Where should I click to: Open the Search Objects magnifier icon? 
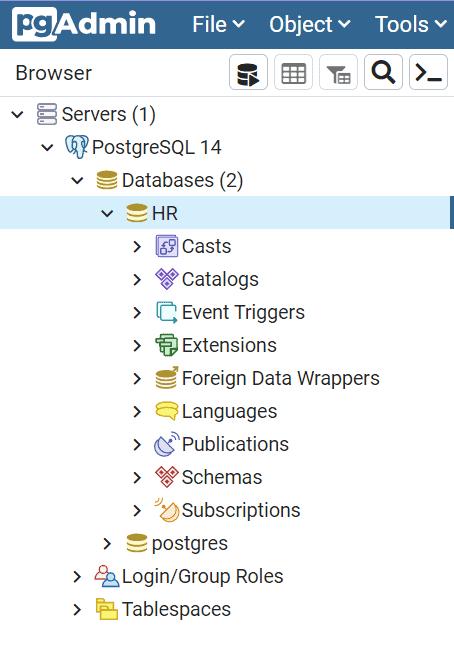[x=383, y=72]
